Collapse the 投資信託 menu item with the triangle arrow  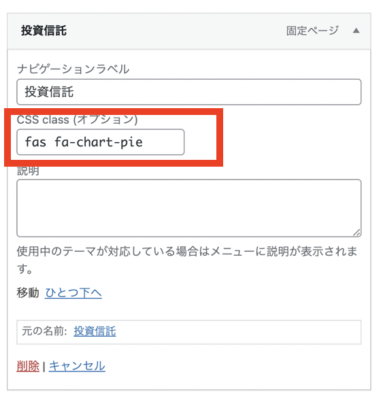click(x=356, y=31)
